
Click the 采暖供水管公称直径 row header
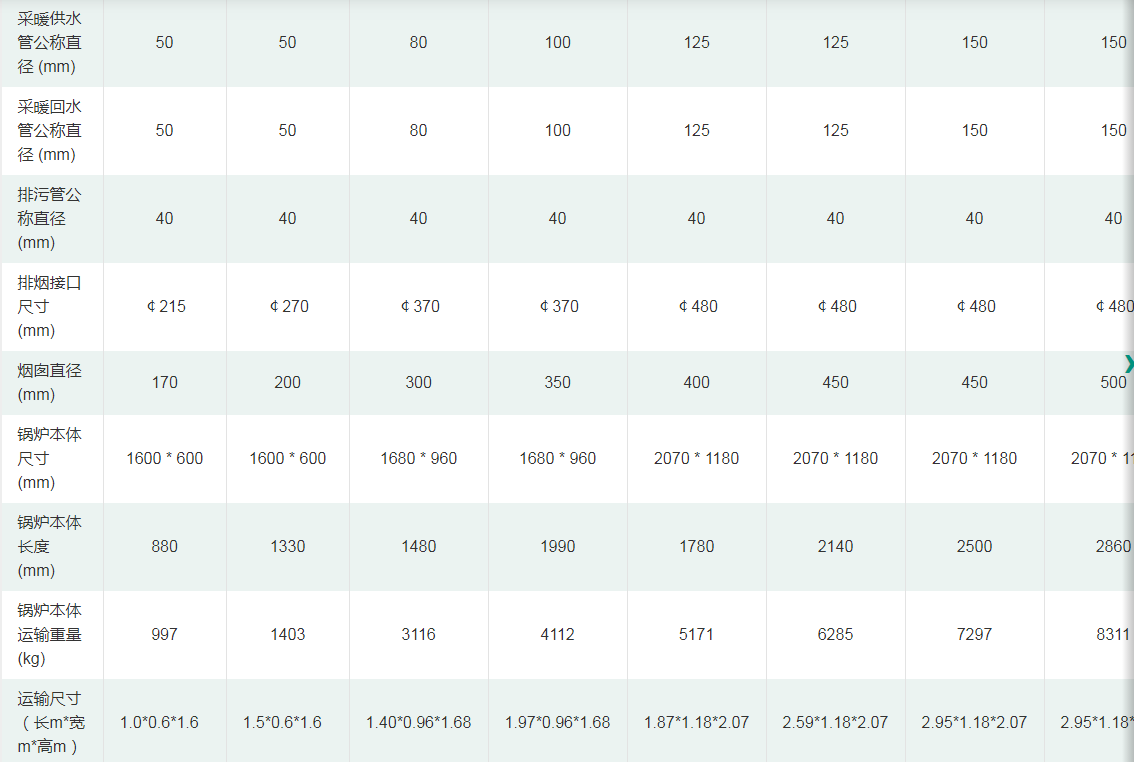50,43
